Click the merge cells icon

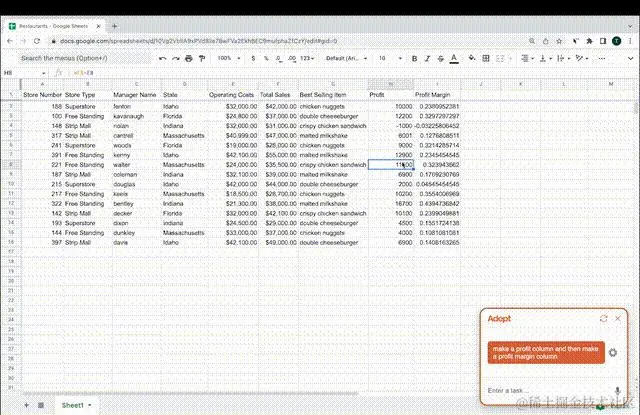pos(500,58)
